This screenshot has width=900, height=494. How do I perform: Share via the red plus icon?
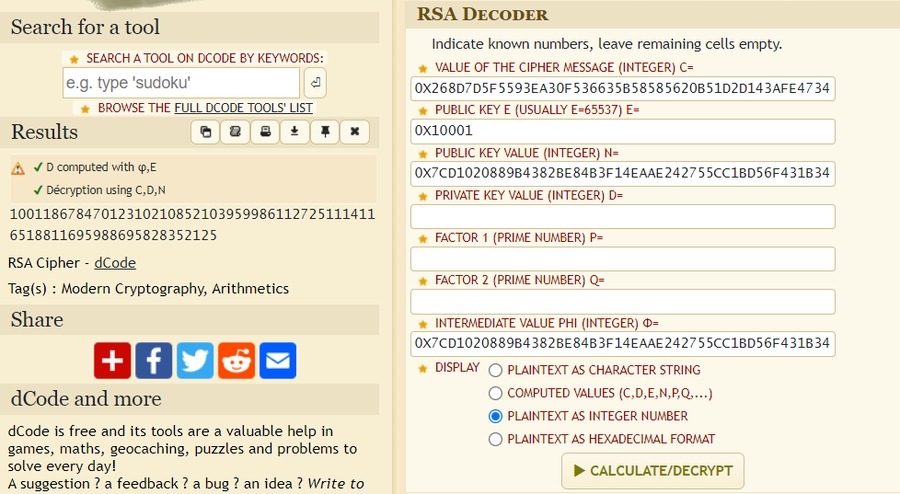click(x=113, y=360)
